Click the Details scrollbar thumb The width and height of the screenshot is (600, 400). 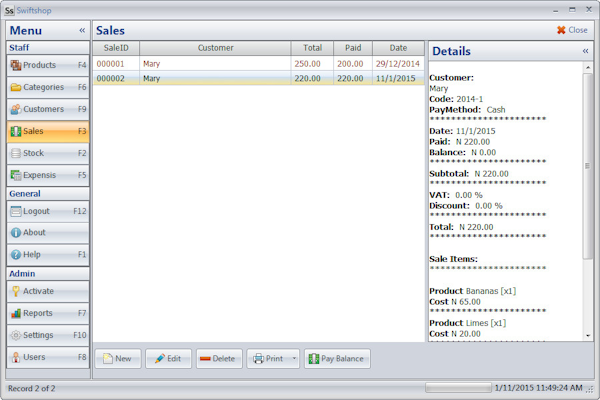[587, 166]
